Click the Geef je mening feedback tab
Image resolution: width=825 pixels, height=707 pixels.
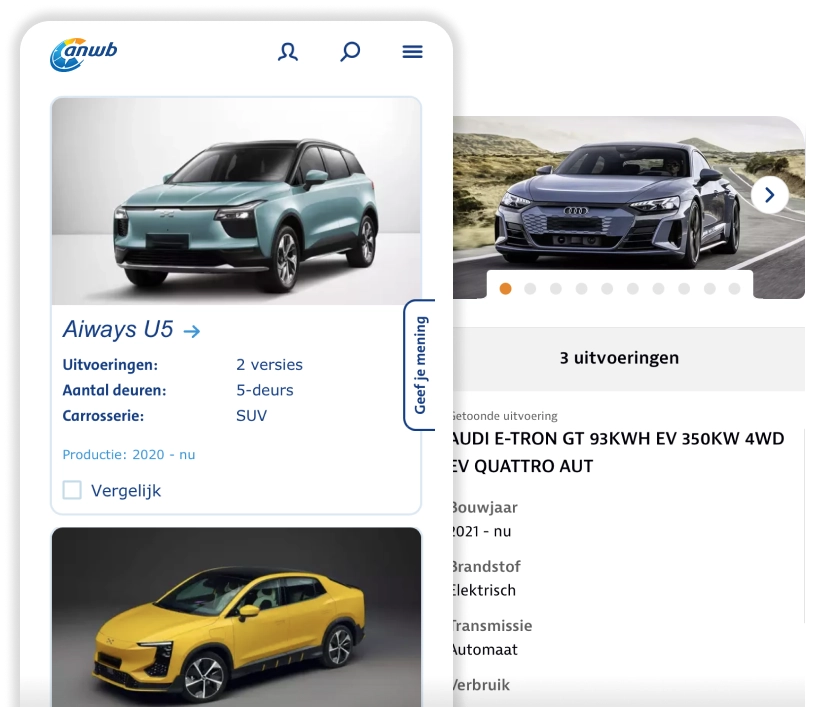[x=420, y=365]
